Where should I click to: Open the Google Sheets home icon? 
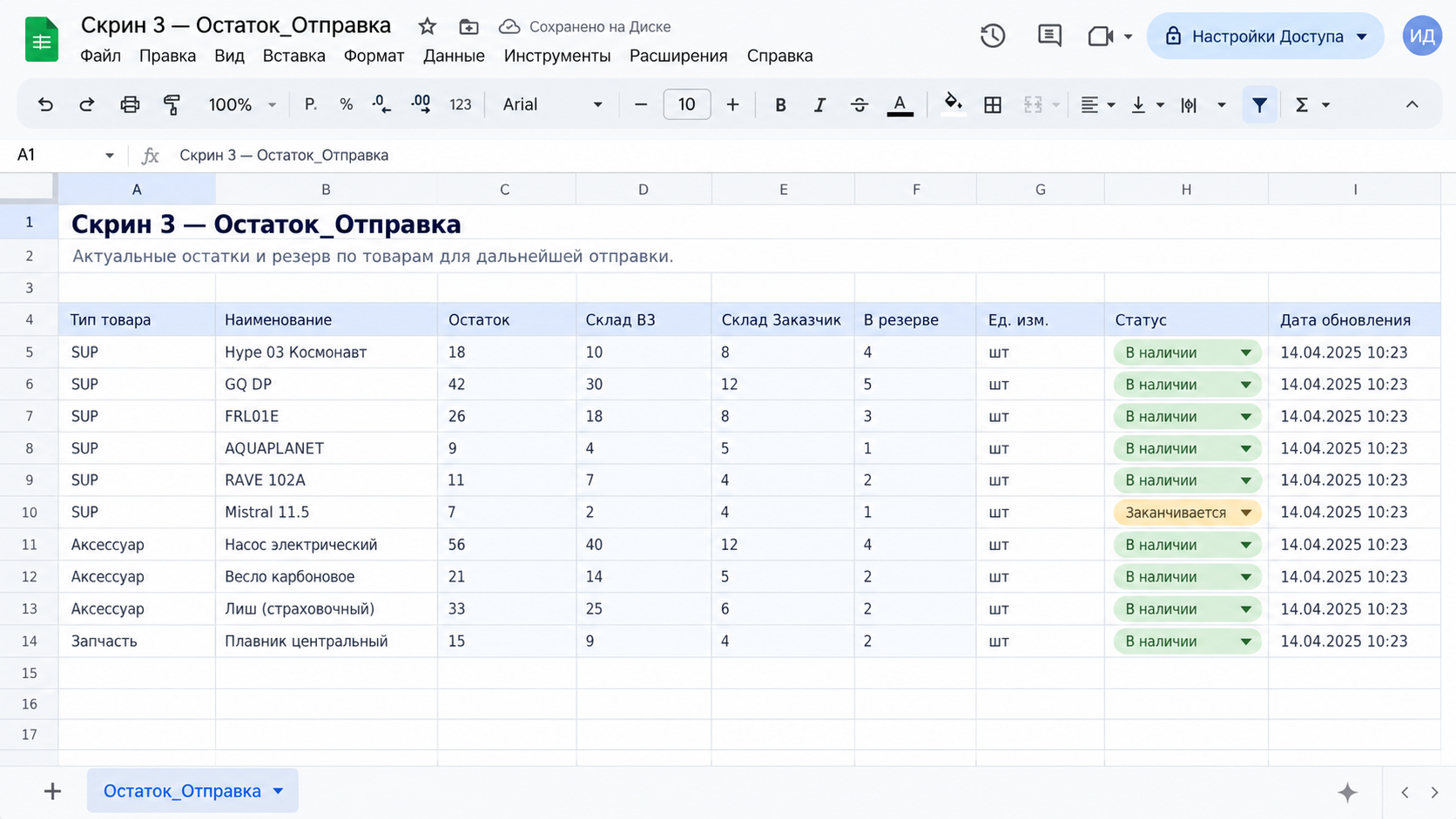[x=41, y=39]
